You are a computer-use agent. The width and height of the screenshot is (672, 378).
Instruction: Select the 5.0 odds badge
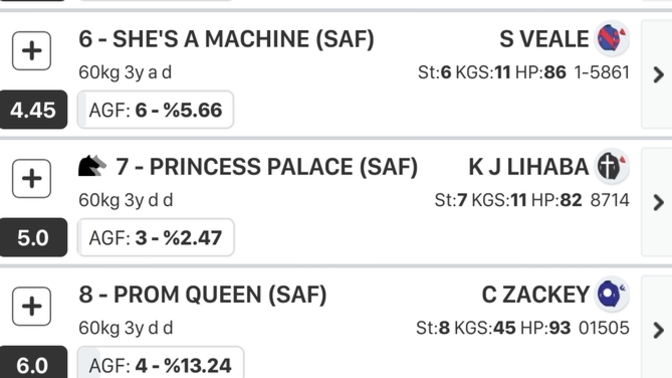tap(33, 237)
